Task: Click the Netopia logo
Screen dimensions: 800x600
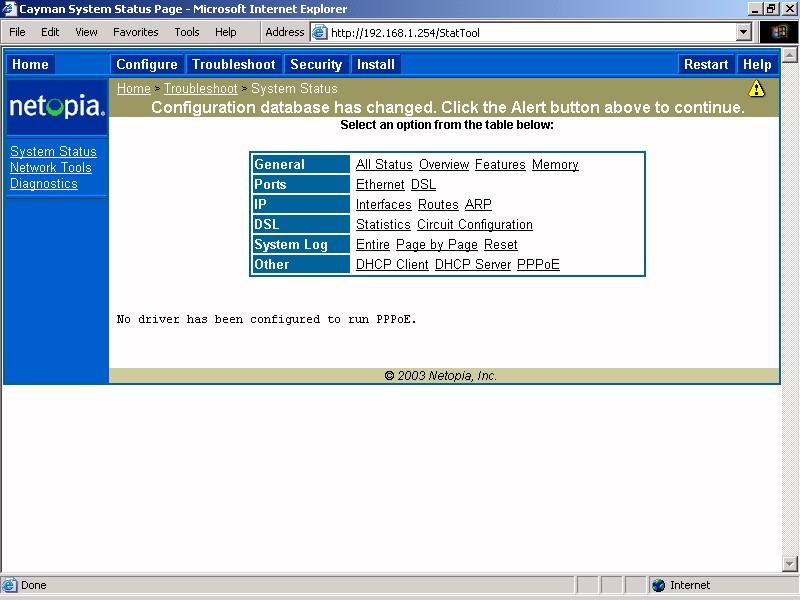Action: pos(57,107)
